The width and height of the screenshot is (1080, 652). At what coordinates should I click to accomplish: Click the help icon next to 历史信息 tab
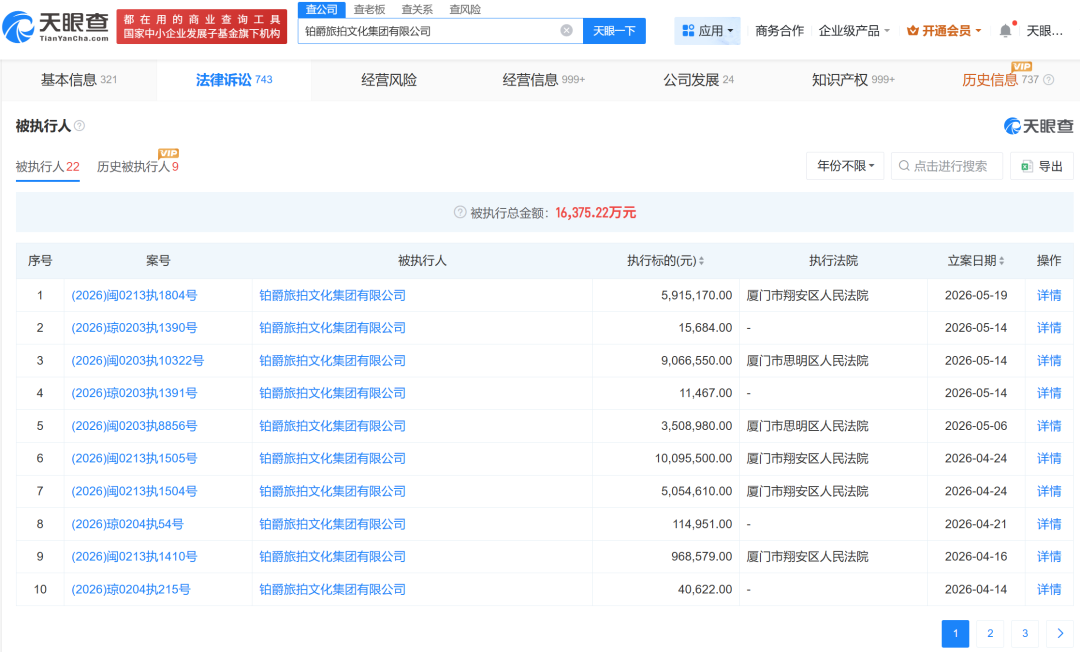pyautogui.click(x=1048, y=80)
